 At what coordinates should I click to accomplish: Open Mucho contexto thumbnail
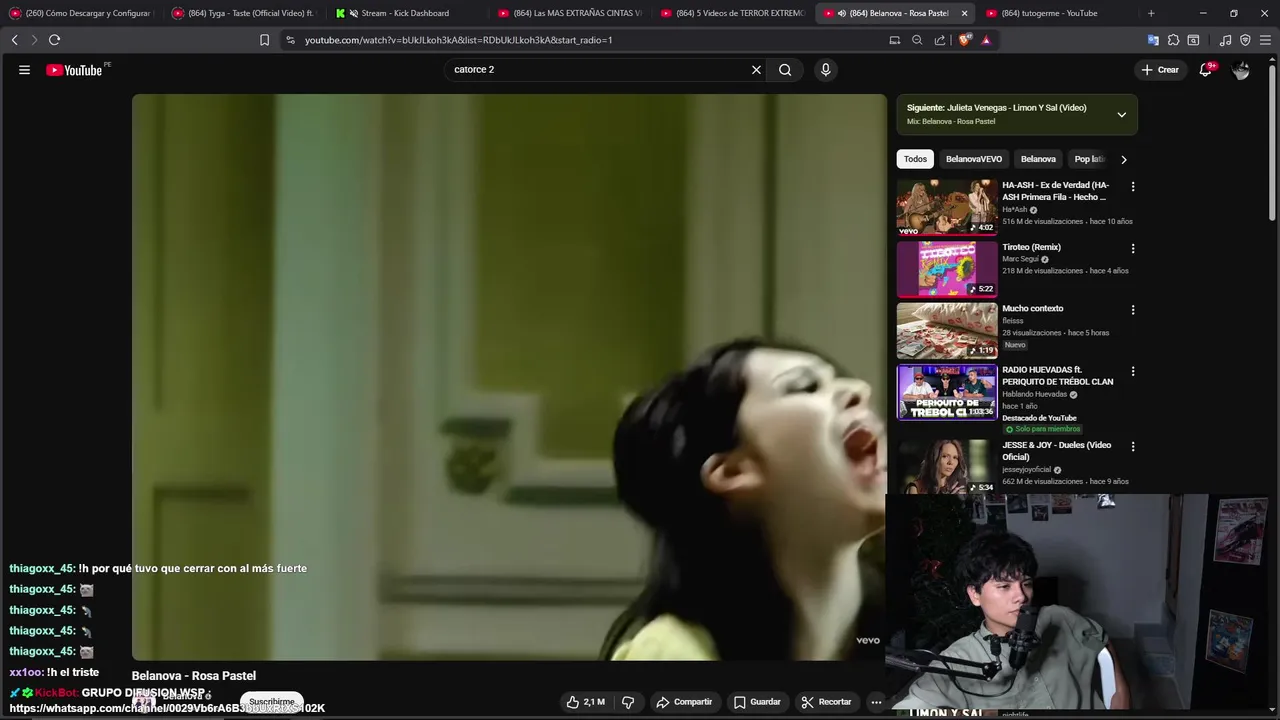[x=946, y=330]
